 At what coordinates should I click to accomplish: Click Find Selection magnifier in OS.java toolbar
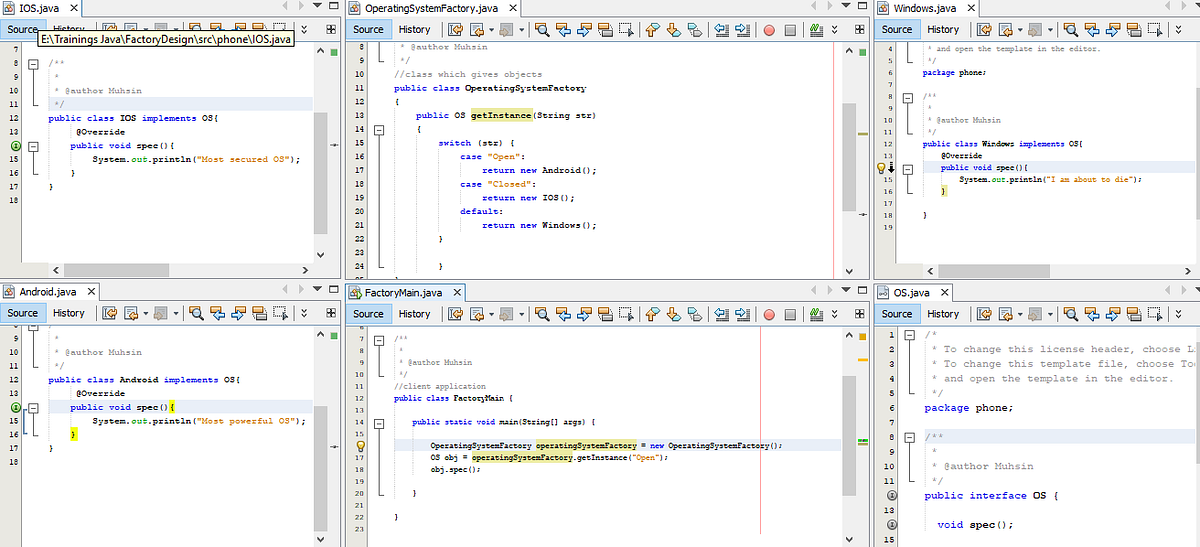1071,313
